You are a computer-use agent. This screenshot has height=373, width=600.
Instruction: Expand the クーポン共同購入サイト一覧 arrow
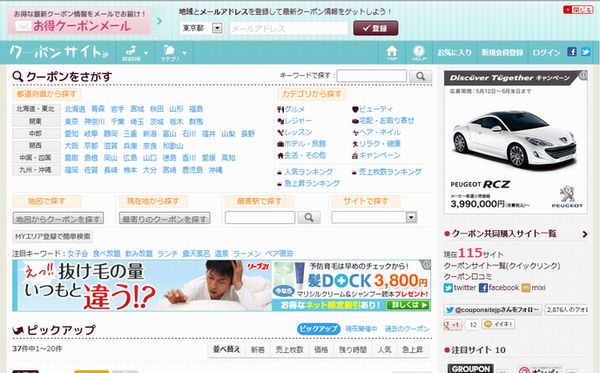[x=585, y=234]
